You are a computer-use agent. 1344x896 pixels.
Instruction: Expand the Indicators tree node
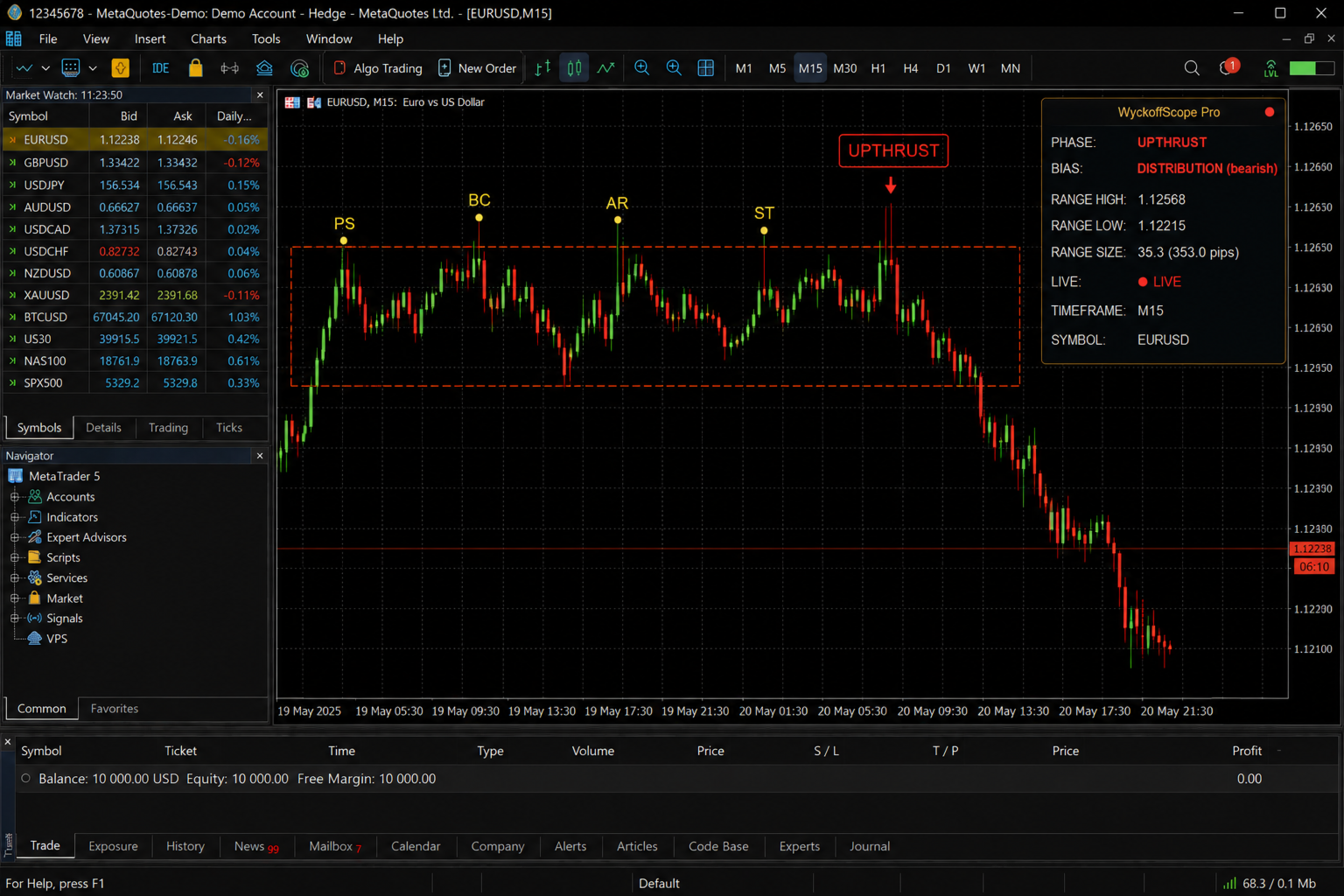coord(15,517)
